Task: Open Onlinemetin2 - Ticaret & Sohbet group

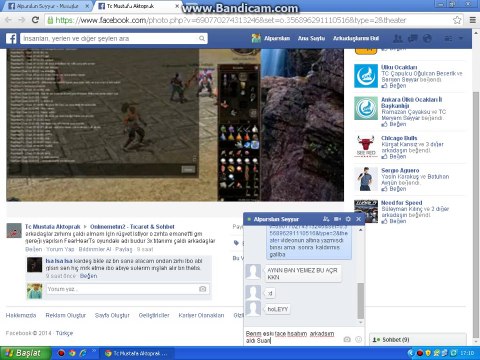Action: coord(132,227)
